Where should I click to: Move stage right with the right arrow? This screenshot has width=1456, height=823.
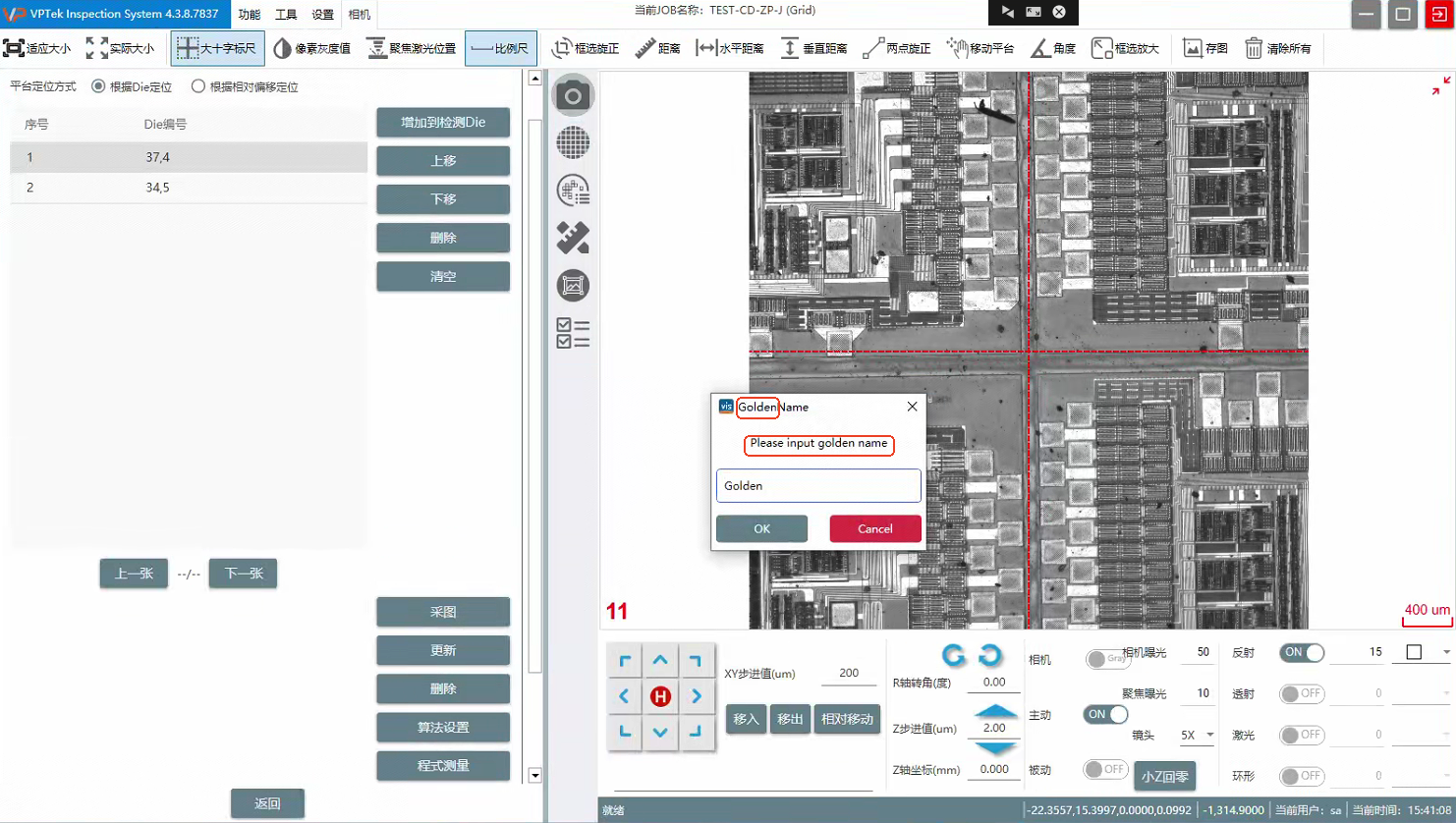[x=697, y=696]
